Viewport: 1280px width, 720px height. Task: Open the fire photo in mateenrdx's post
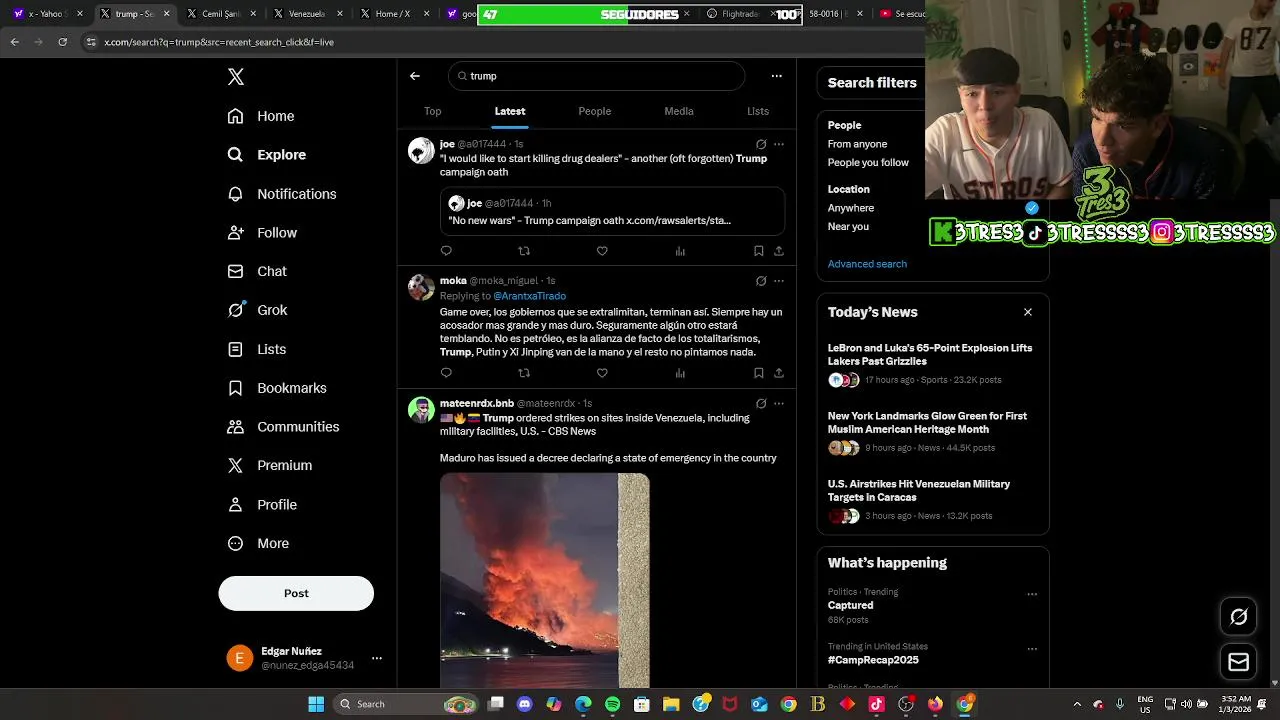coord(545,581)
